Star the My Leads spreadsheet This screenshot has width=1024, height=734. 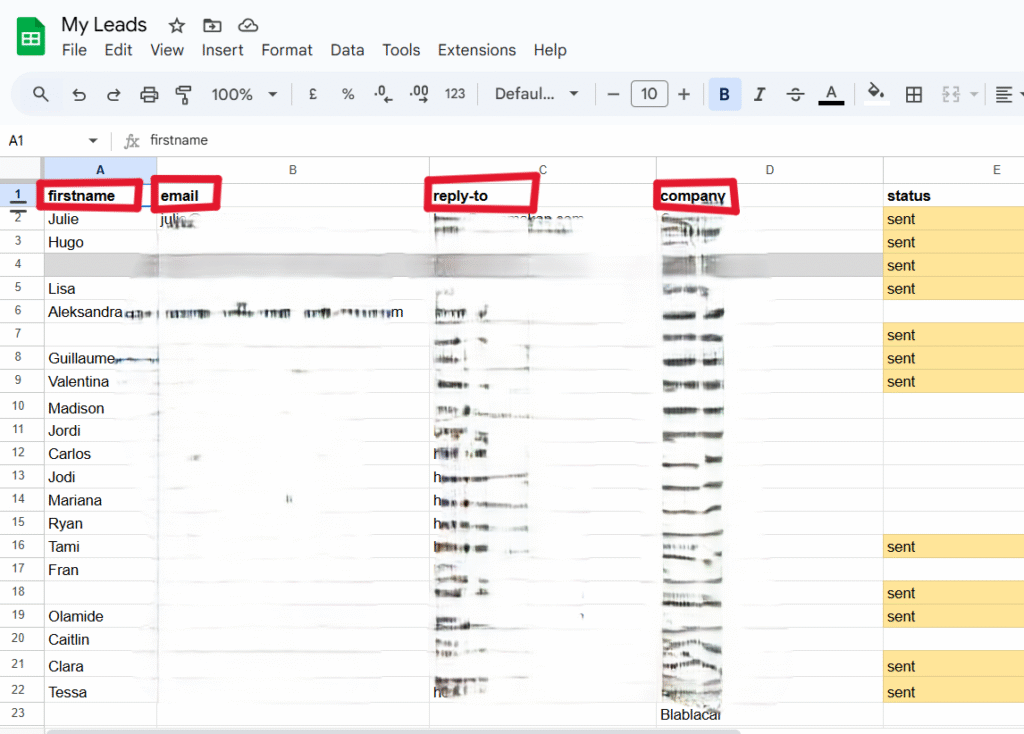pos(176,24)
